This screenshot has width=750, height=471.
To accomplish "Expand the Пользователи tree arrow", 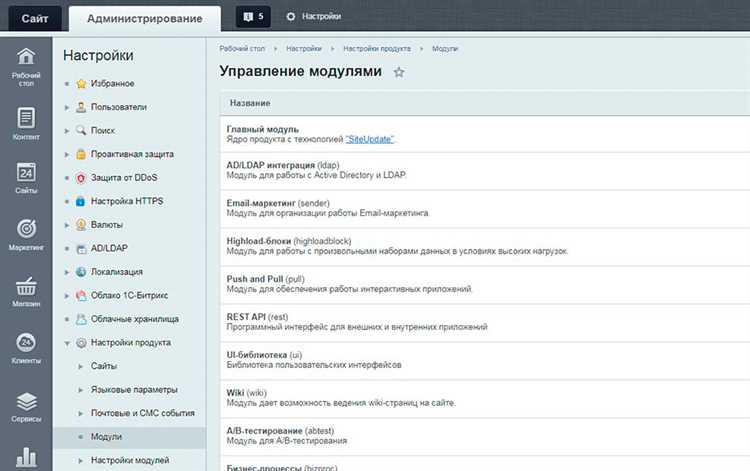I will [x=67, y=108].
